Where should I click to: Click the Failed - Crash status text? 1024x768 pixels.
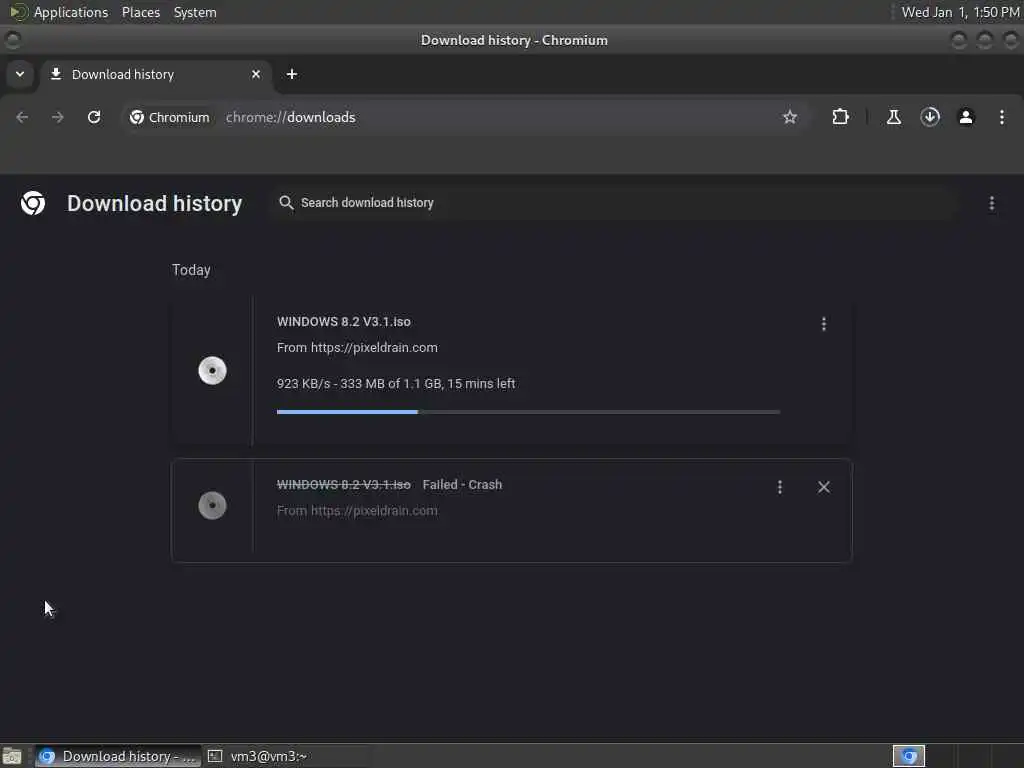(x=462, y=485)
